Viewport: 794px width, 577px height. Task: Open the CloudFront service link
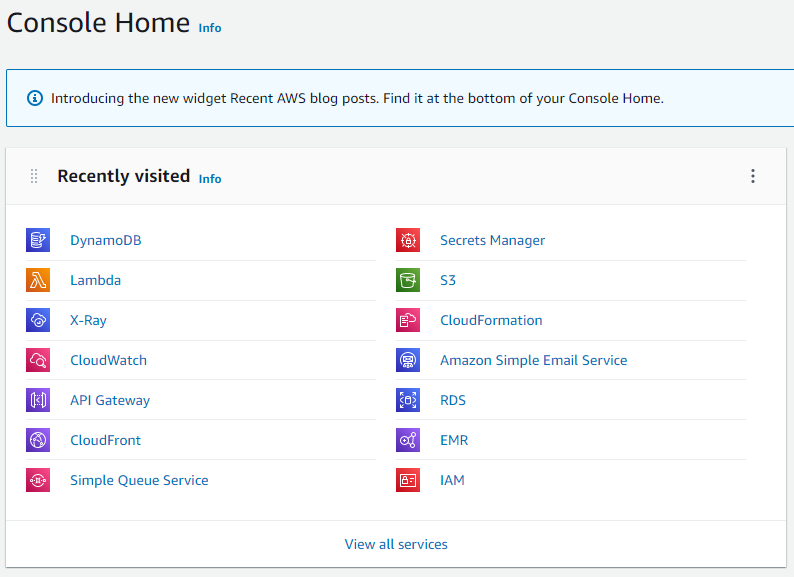click(105, 440)
